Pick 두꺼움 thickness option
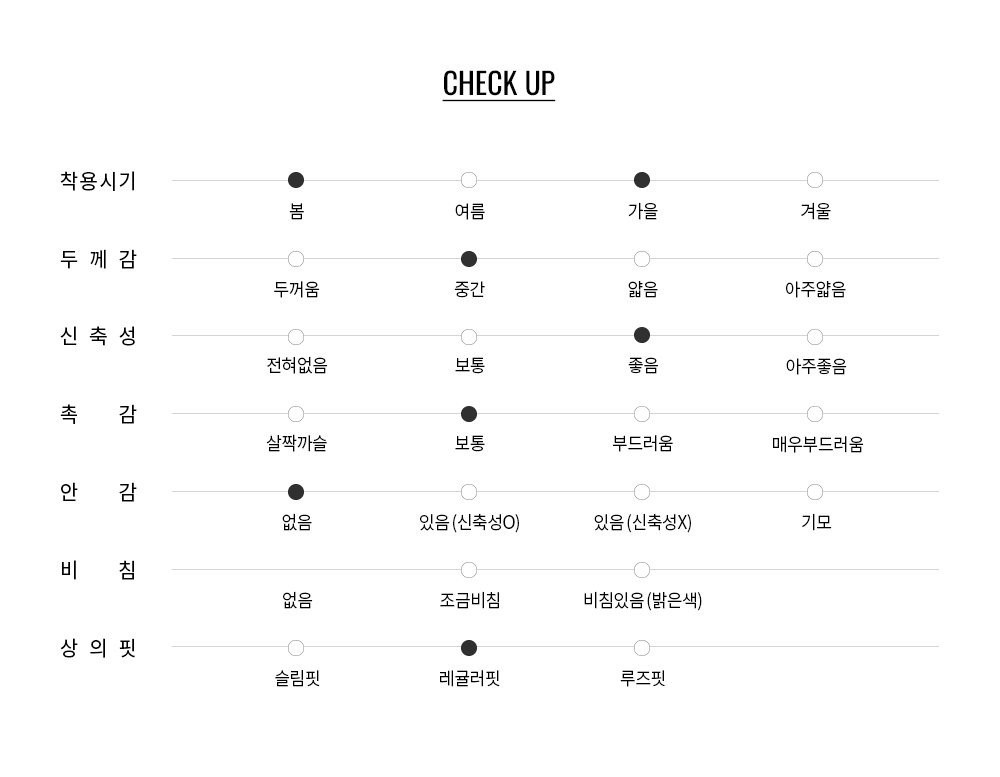The height and width of the screenshot is (777, 1000). 296,259
